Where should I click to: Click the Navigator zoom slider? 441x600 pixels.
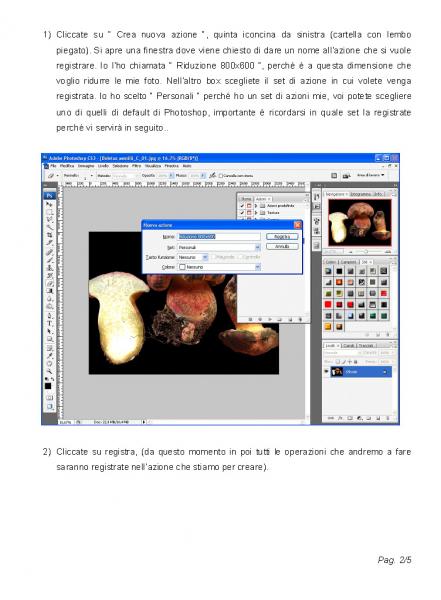(x=366, y=252)
